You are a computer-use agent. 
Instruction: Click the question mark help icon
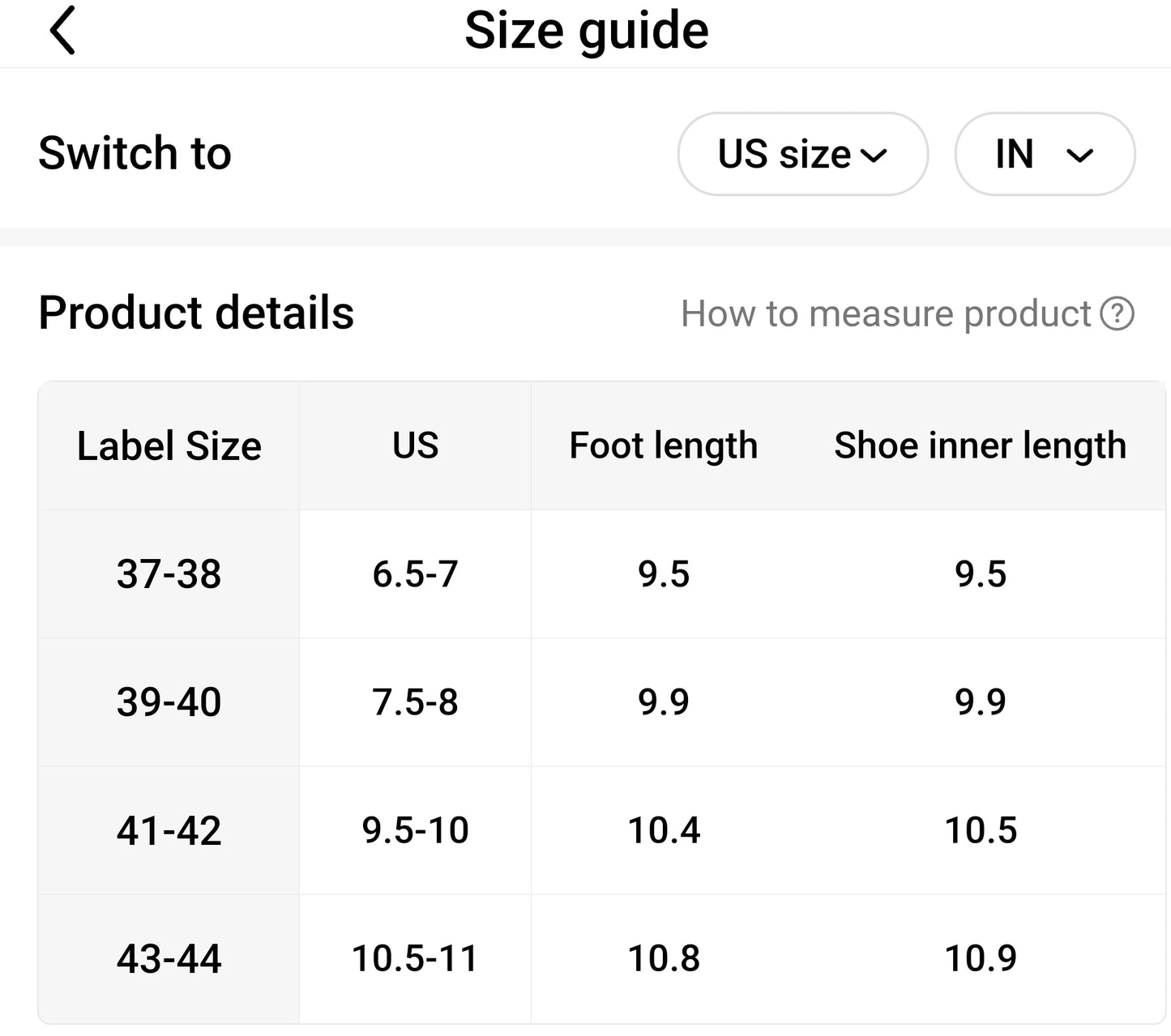pyautogui.click(x=1117, y=314)
